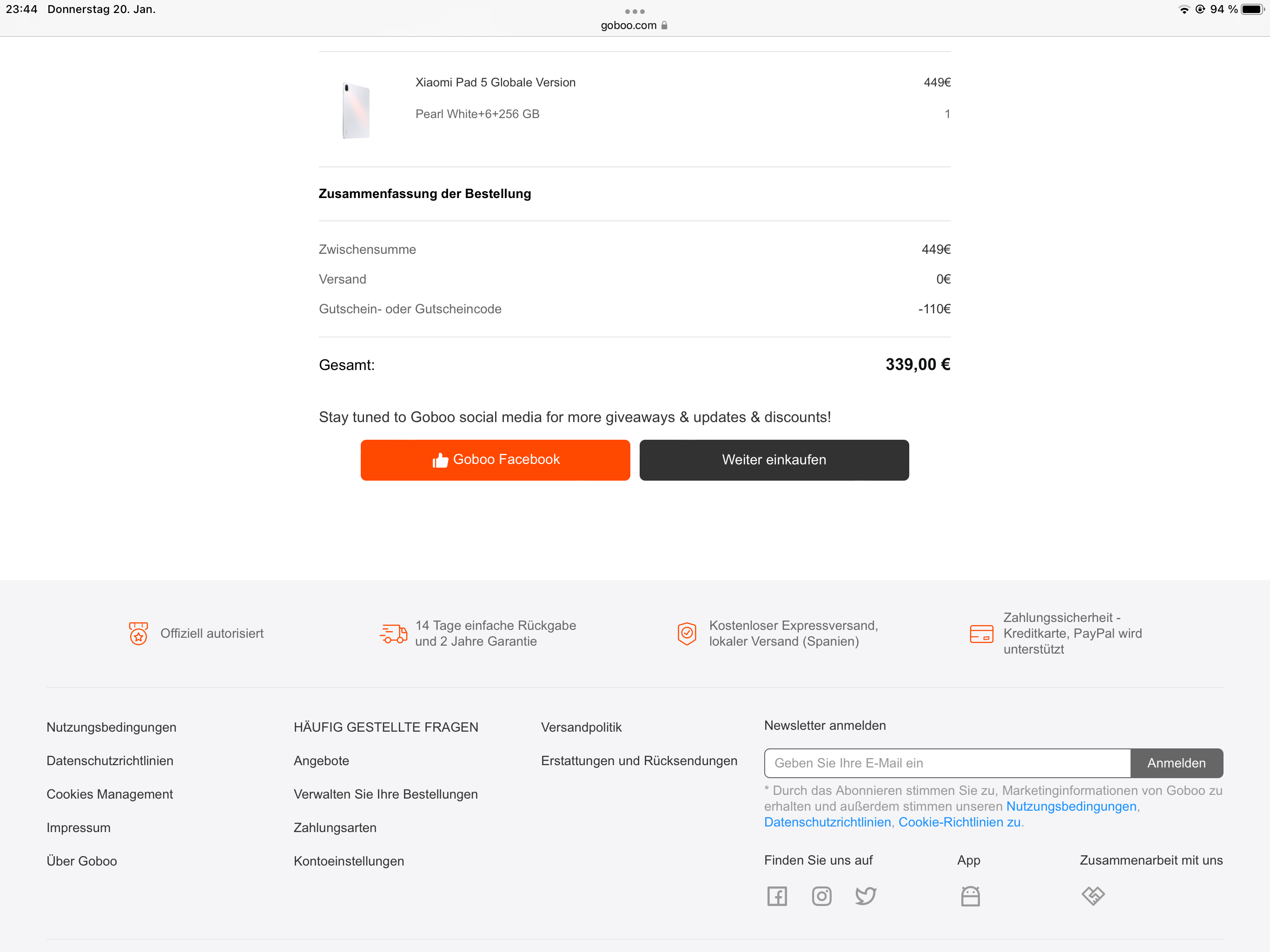This screenshot has width=1270, height=952.
Task: Tap the credit card payment security icon
Action: [981, 633]
